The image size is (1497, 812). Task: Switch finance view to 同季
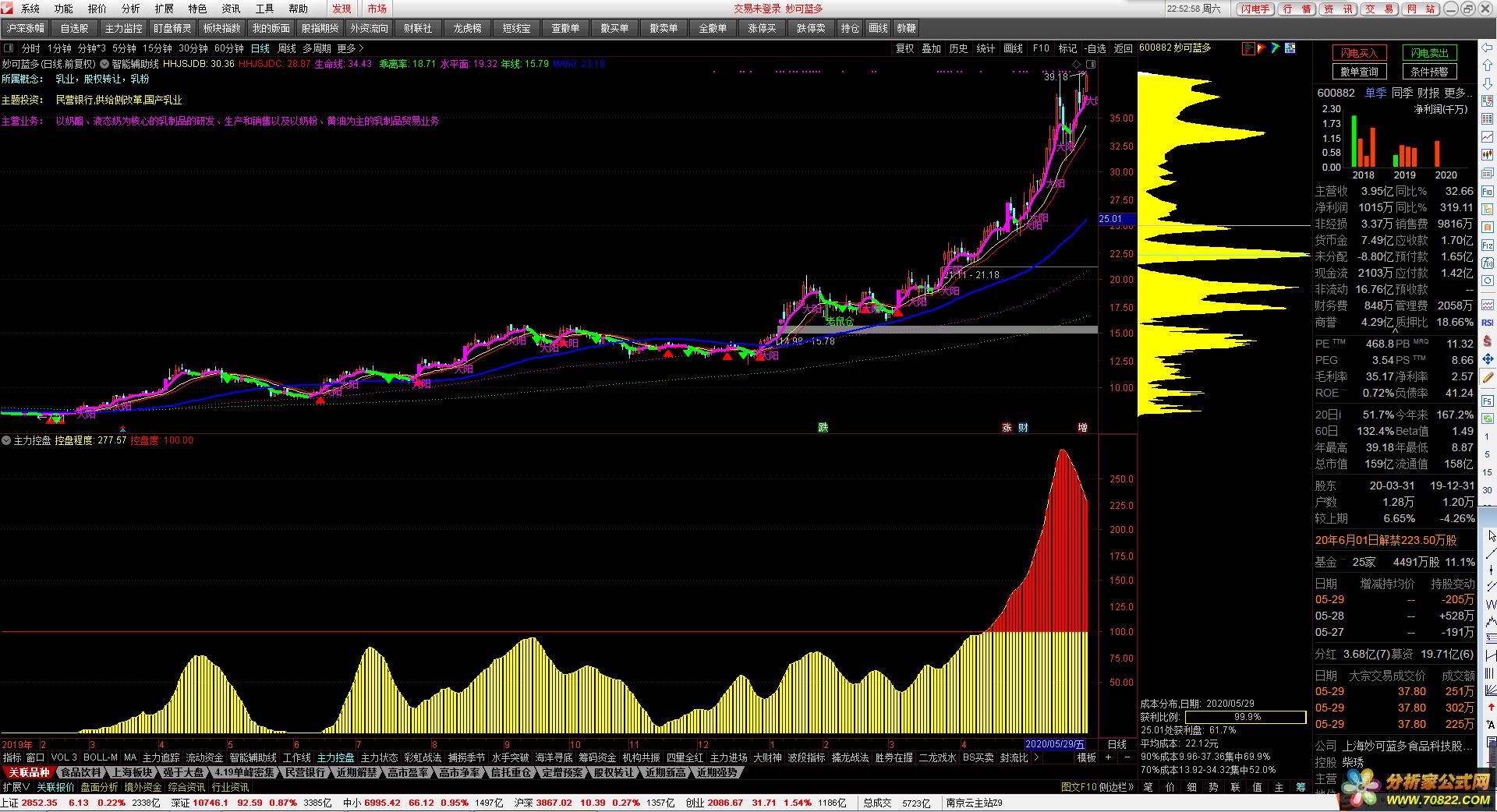pos(1402,93)
